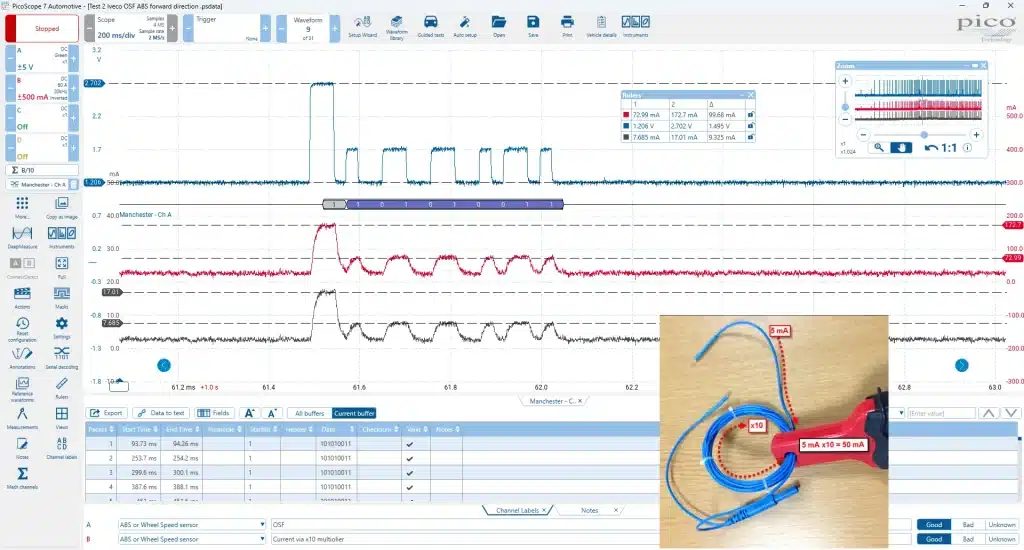Sort table by Data column
The height and width of the screenshot is (550, 1024).
coord(336,429)
